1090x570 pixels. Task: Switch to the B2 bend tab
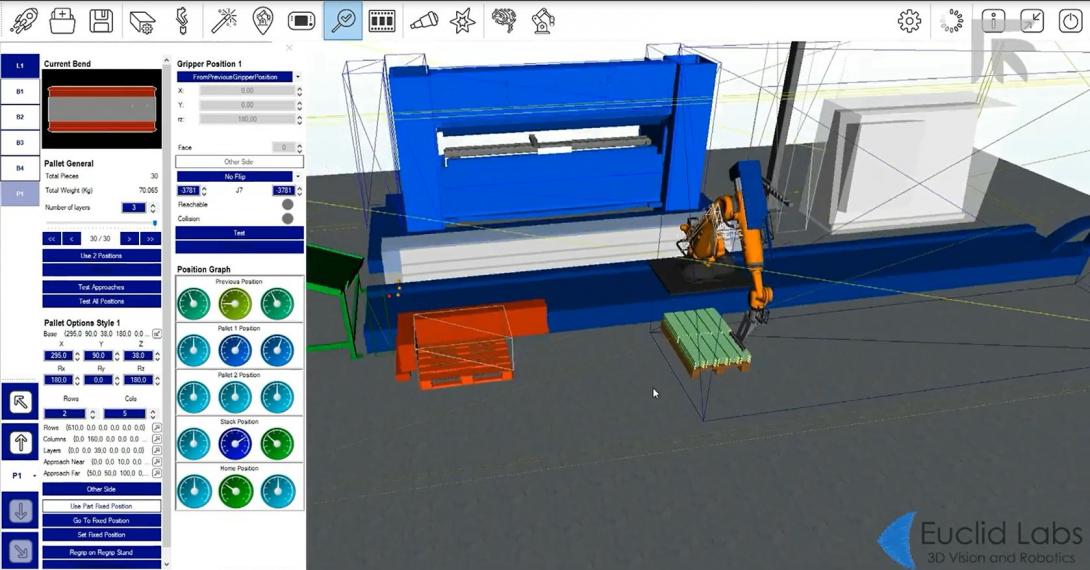pyautogui.click(x=20, y=117)
